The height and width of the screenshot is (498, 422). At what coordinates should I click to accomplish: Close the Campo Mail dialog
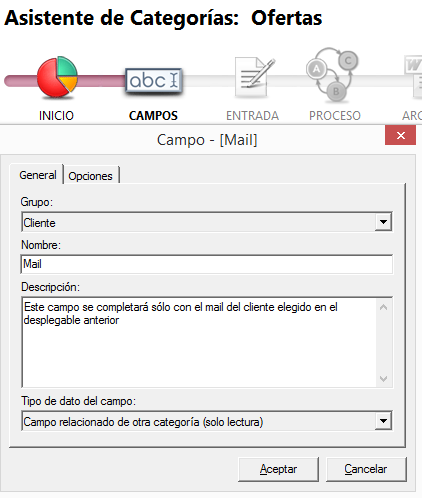[x=400, y=135]
